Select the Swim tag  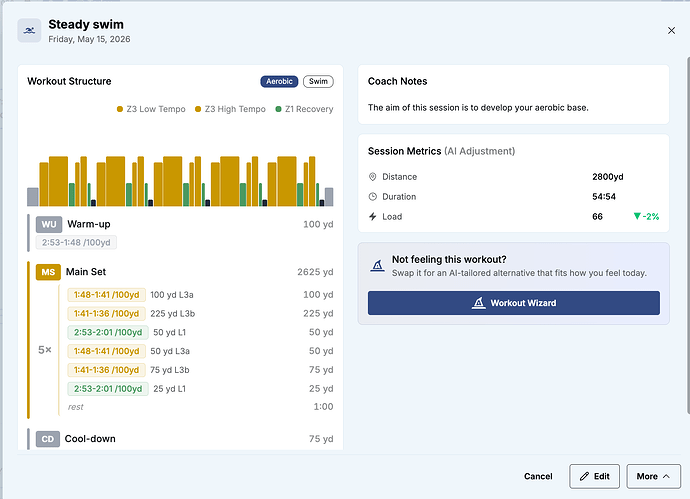coord(318,81)
